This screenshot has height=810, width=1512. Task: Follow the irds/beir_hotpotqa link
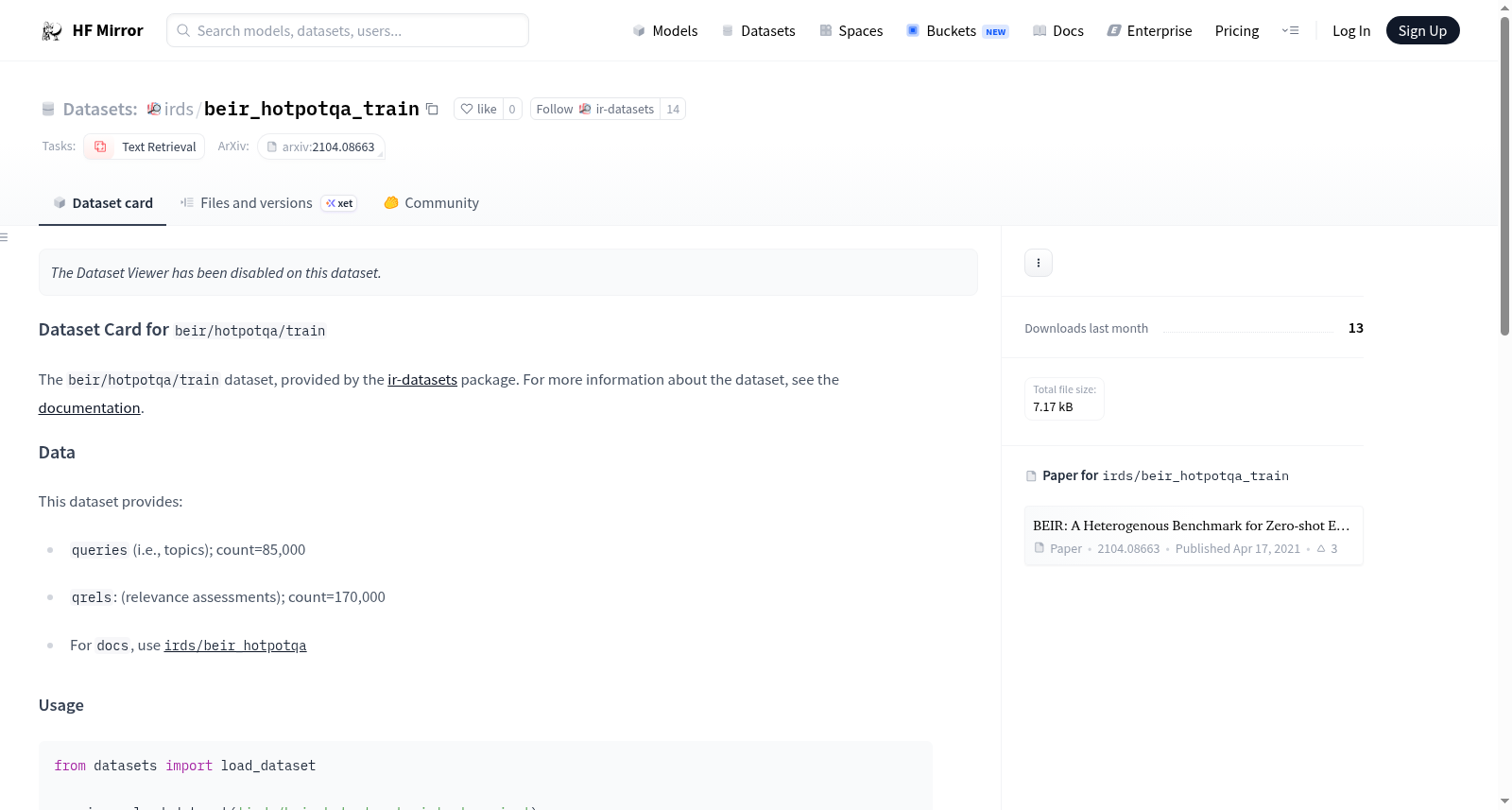235,646
